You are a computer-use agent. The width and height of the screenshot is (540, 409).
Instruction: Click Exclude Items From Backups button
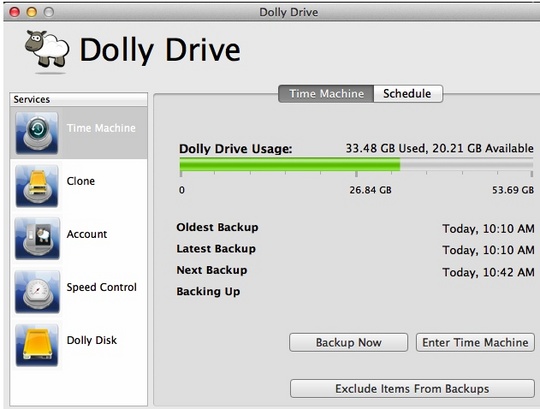(x=412, y=389)
